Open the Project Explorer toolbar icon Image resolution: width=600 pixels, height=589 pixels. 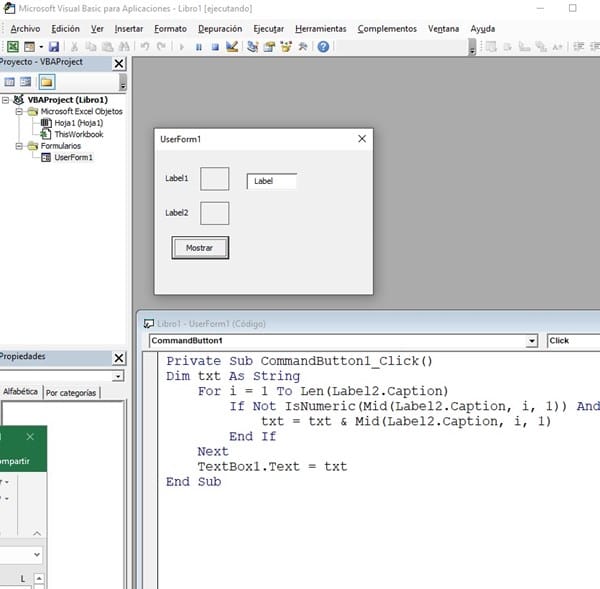254,47
